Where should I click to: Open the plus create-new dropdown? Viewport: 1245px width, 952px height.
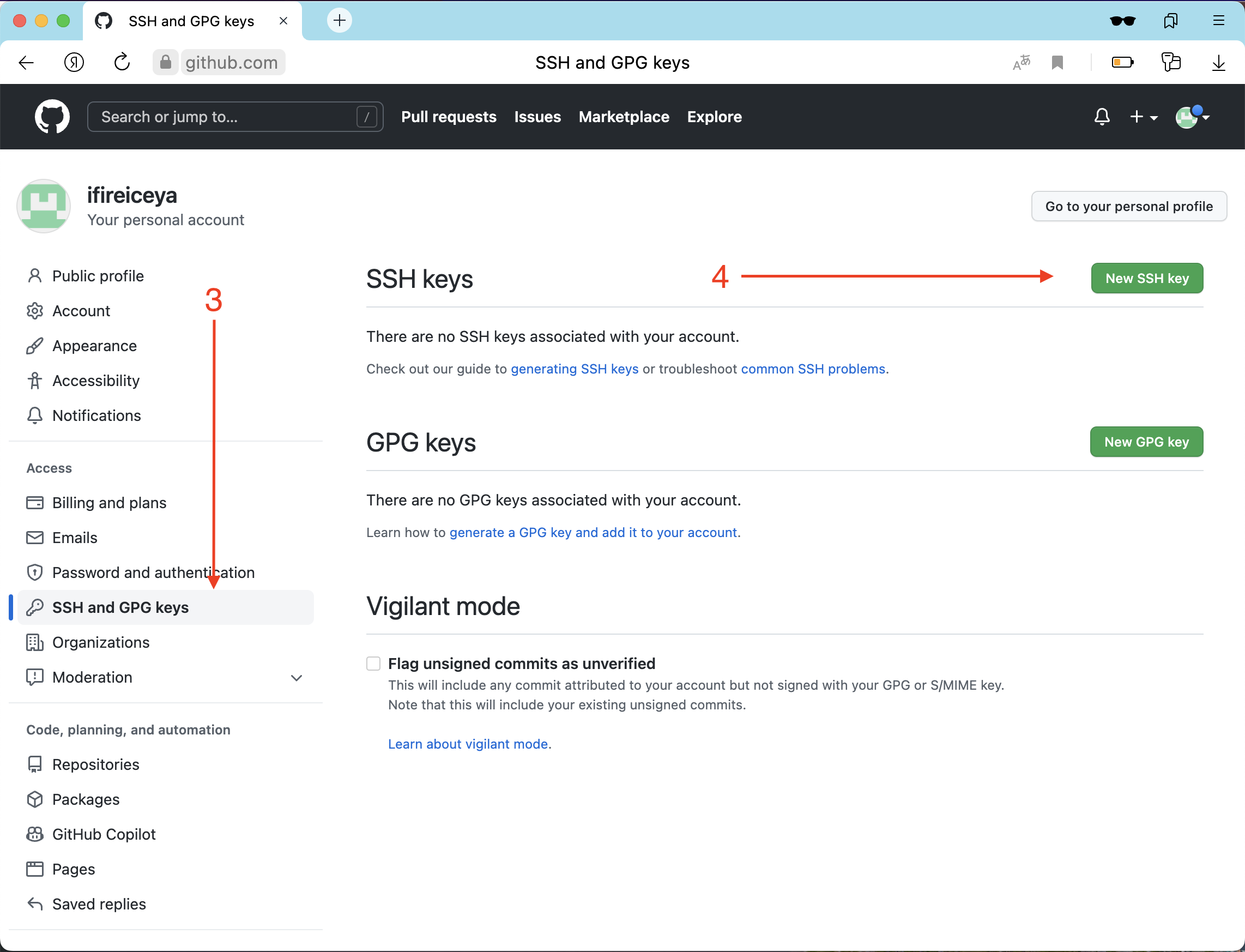1143,117
